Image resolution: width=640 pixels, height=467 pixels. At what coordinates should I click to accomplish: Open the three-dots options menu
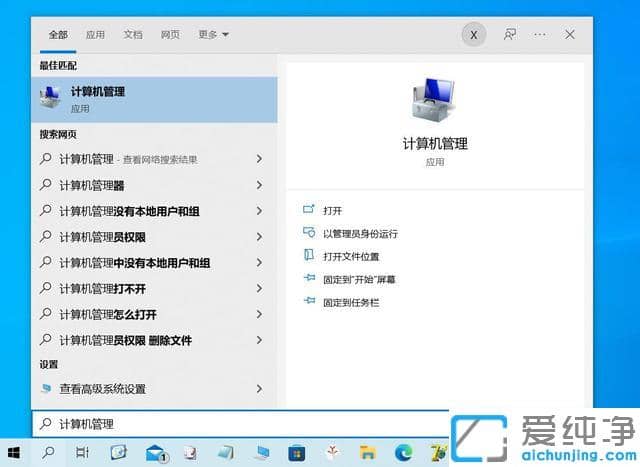(540, 35)
